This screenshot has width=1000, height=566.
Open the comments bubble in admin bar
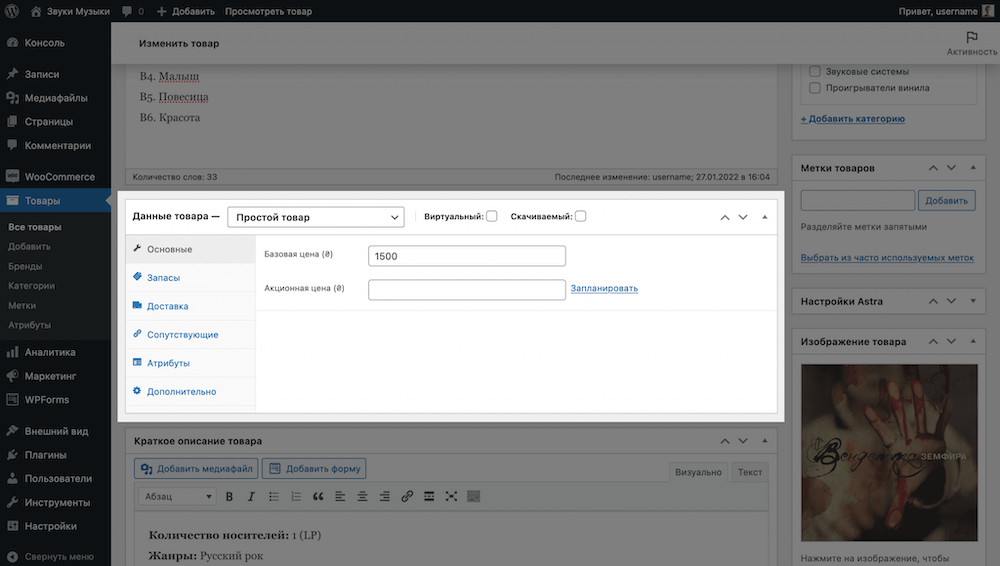[x=133, y=11]
